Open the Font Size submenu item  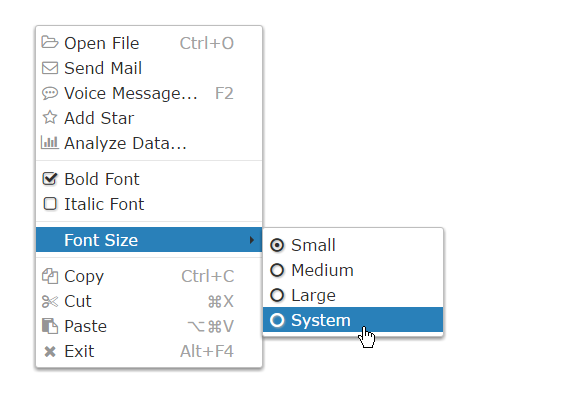click(149, 240)
